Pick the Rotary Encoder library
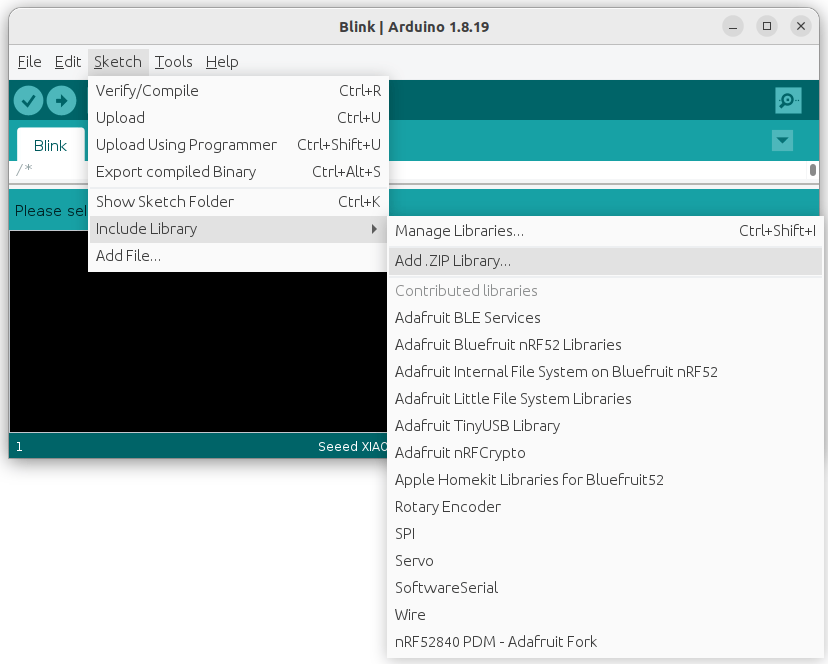Image resolution: width=828 pixels, height=664 pixels. coord(447,507)
